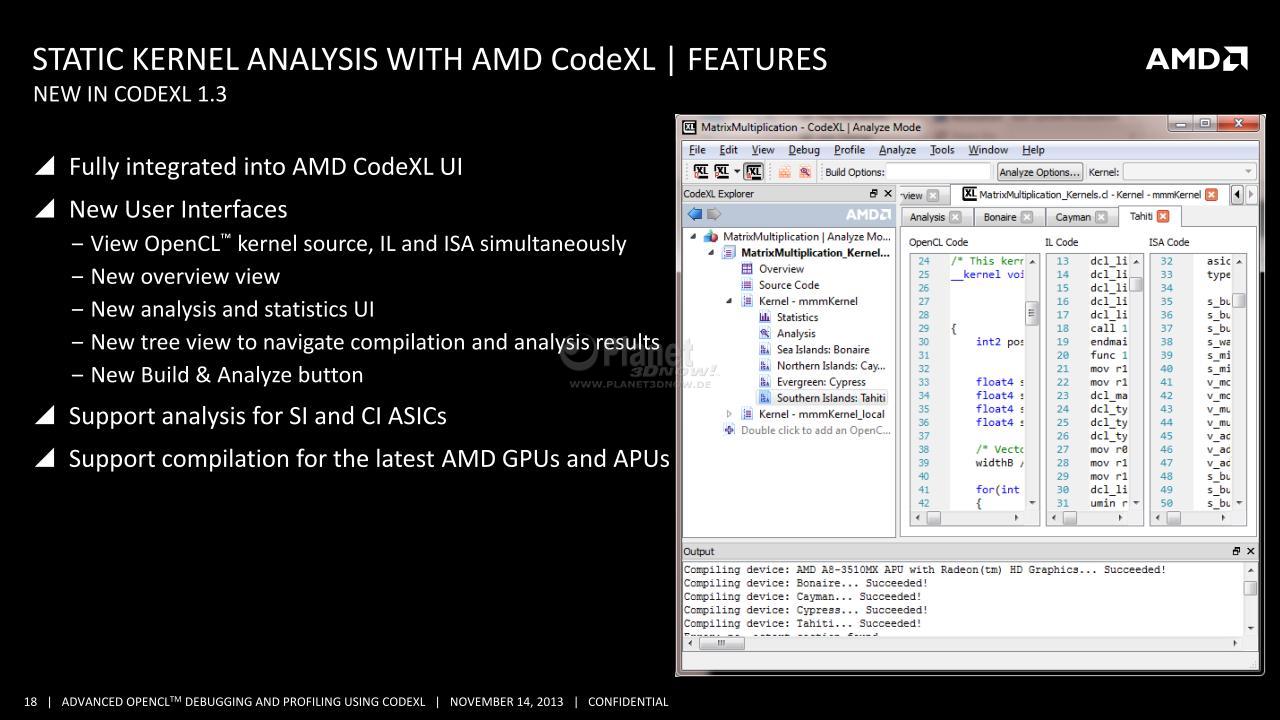The width and height of the screenshot is (1280, 720).
Task: Click the ISA Code vertical scrollbar
Action: 1239,381
